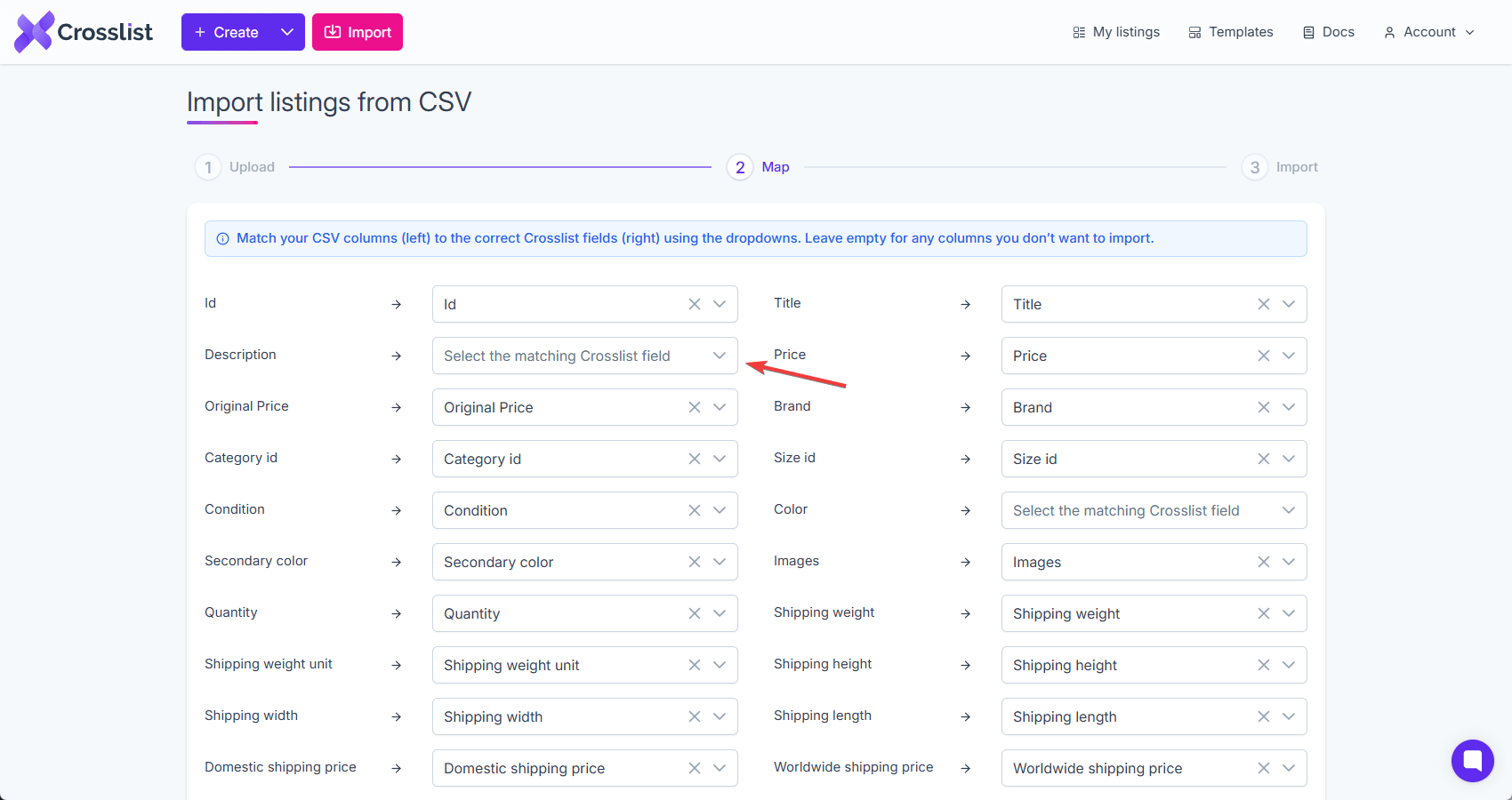Screen dimensions: 1512x800
Task: Click the info icon in the blue banner
Action: [x=221, y=238]
